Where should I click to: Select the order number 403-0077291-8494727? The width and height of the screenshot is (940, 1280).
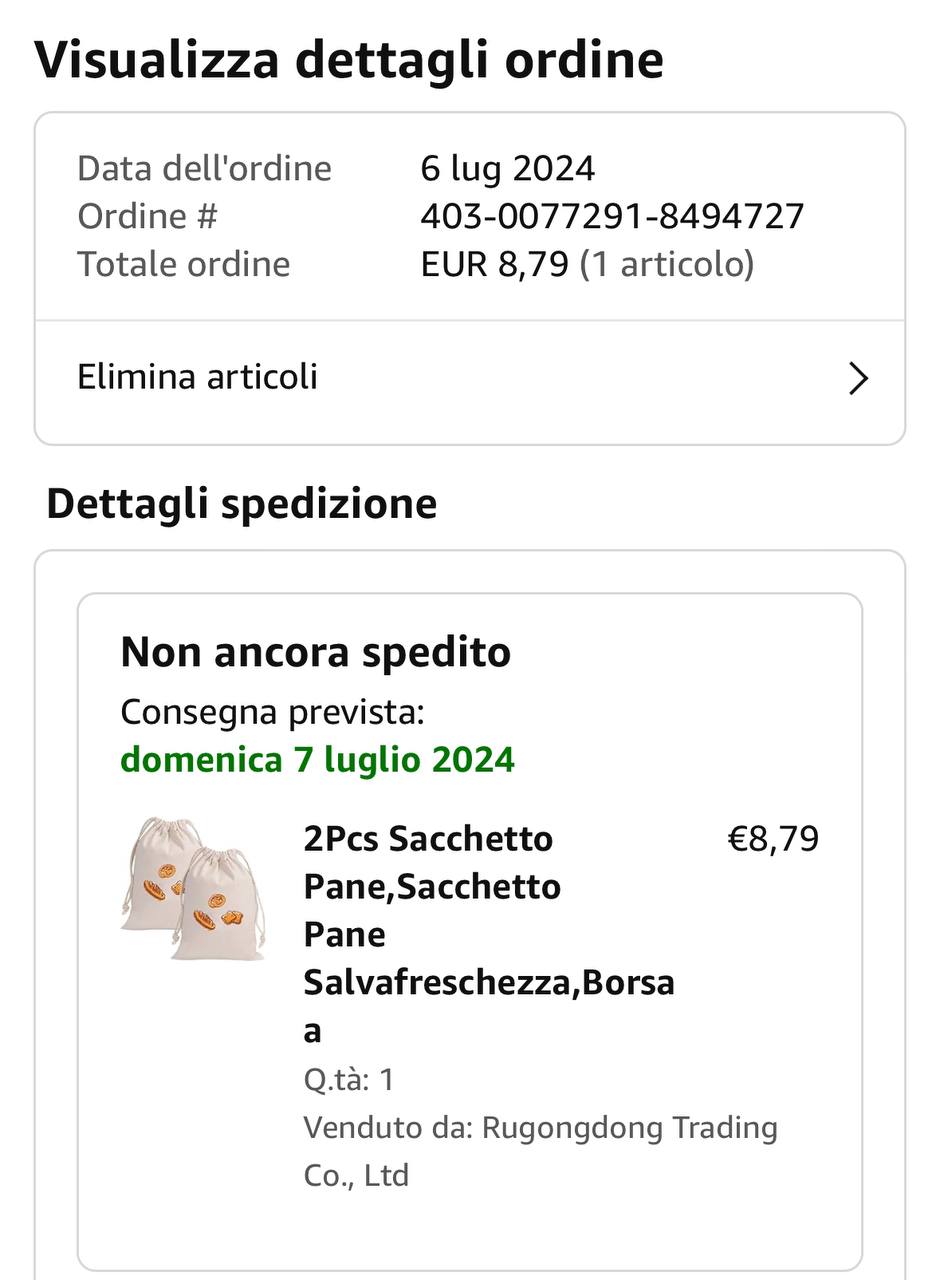[x=611, y=216]
